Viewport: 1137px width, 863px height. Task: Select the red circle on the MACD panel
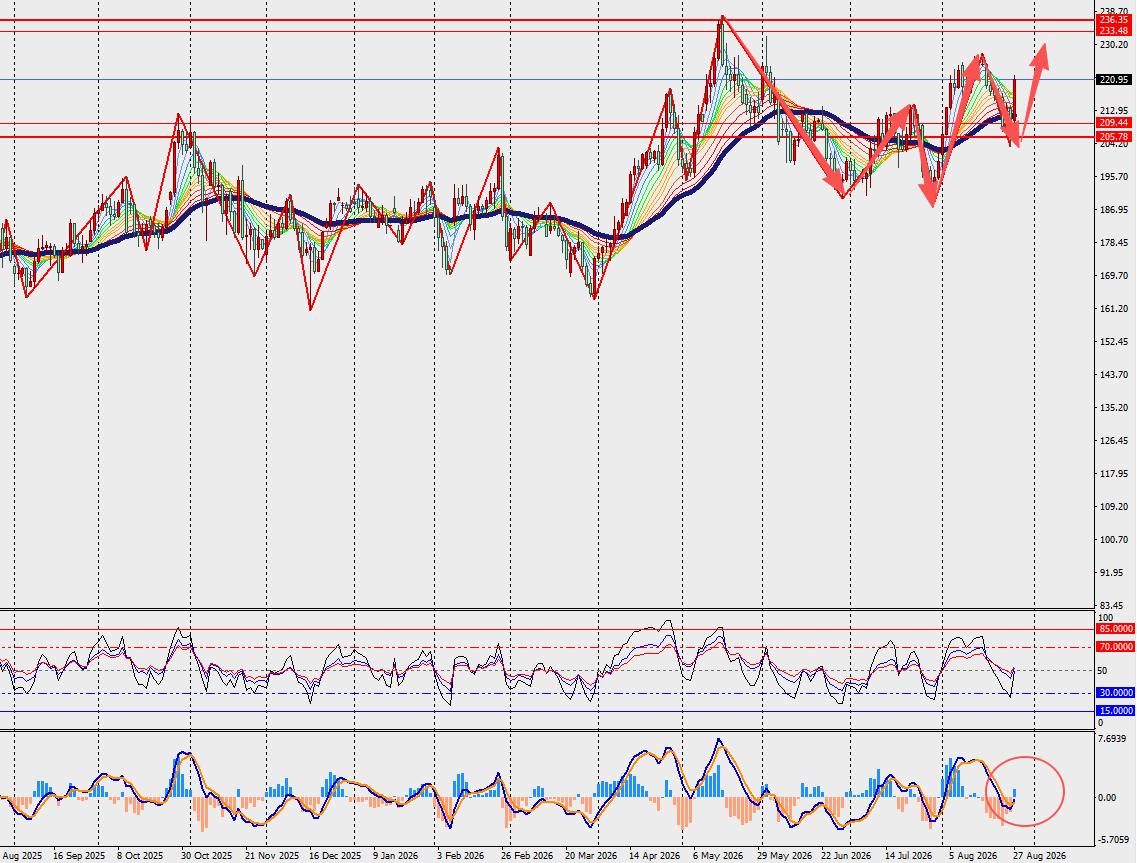1025,790
